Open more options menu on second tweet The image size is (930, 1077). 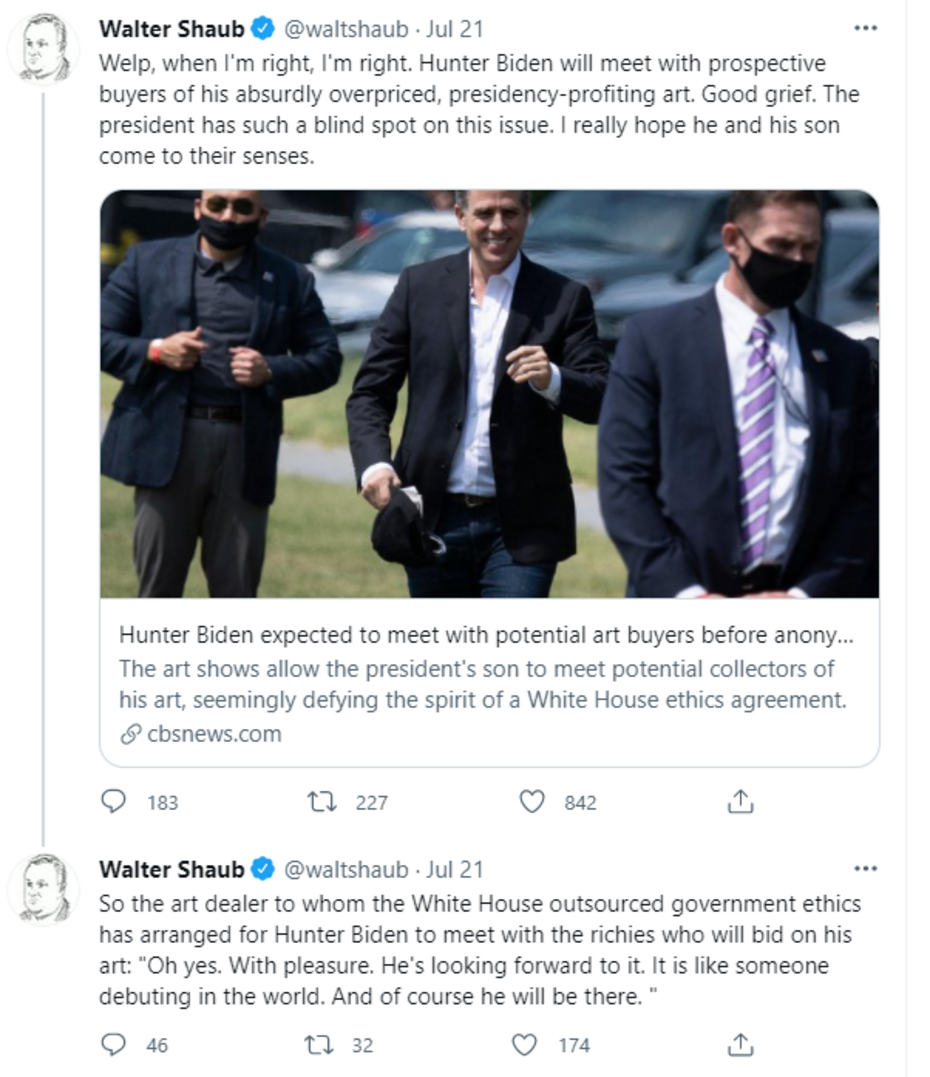tap(865, 869)
